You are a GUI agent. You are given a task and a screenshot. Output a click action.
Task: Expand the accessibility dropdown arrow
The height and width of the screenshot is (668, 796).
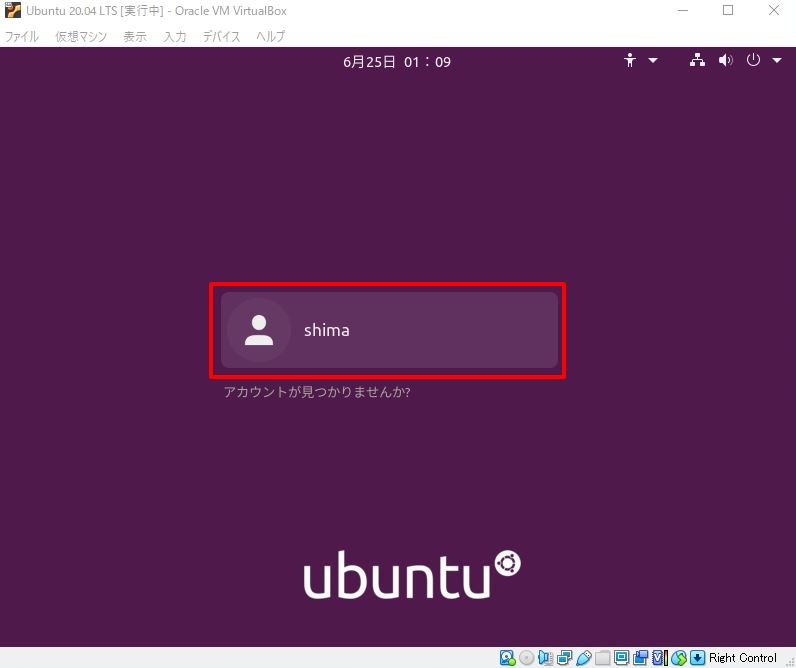click(x=653, y=60)
